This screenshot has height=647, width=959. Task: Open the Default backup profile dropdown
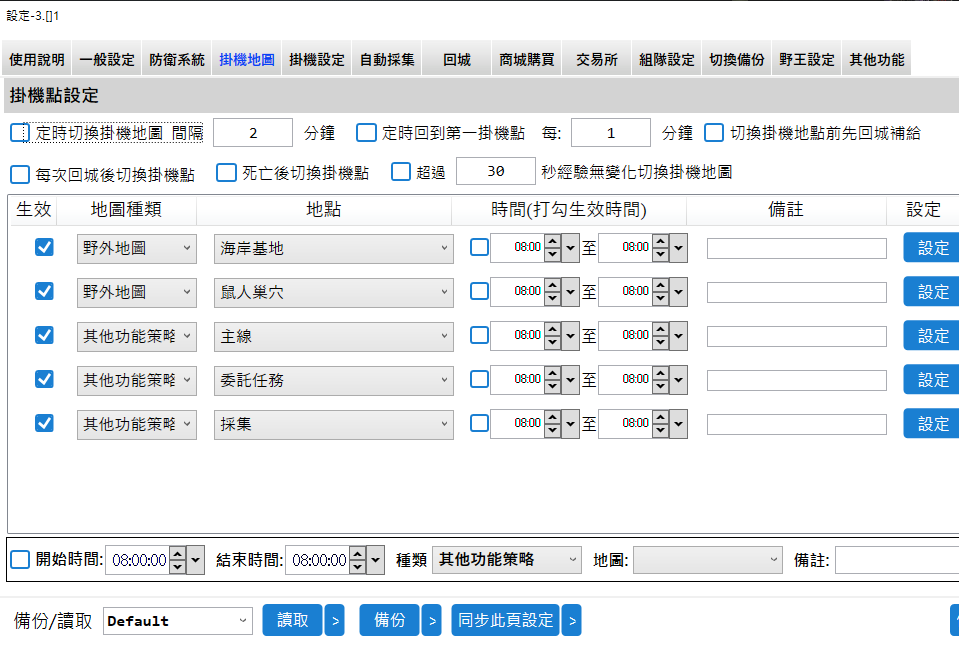(x=178, y=621)
